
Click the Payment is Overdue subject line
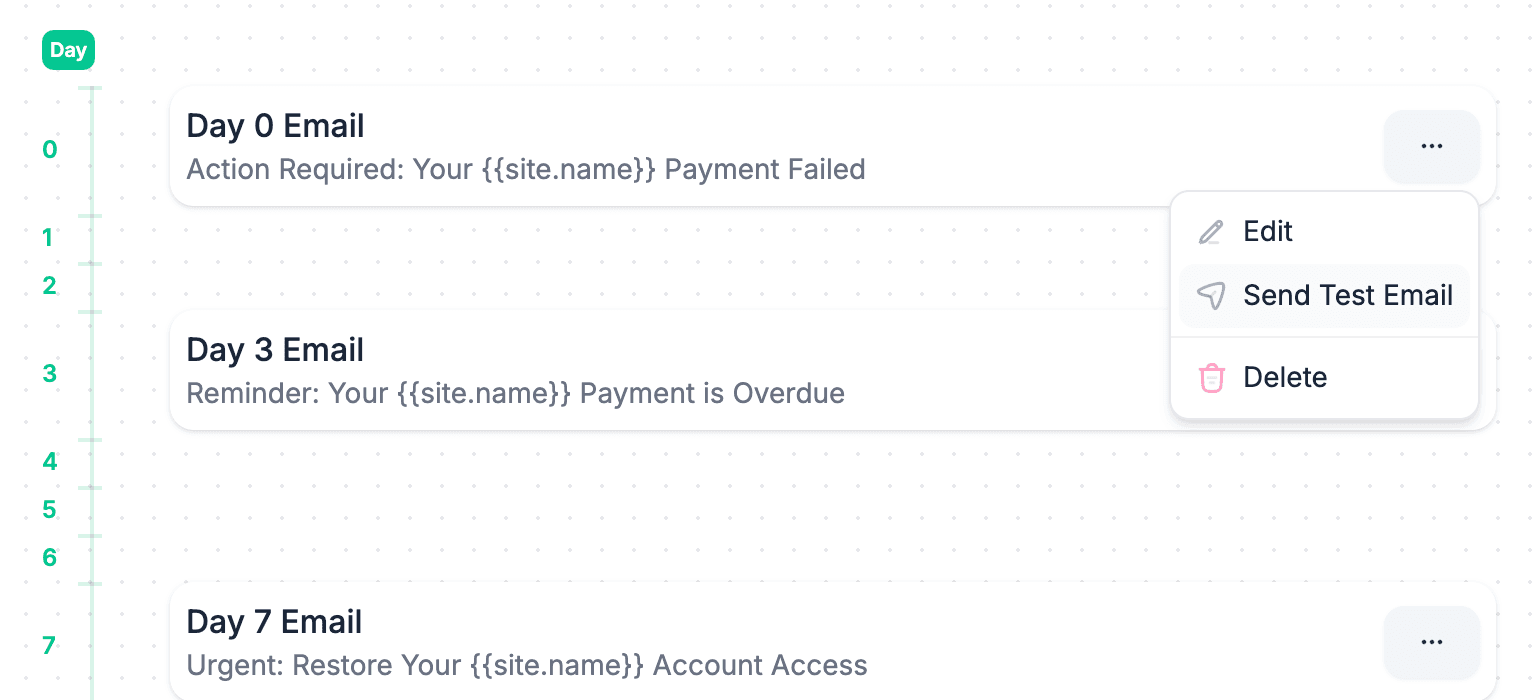(515, 393)
